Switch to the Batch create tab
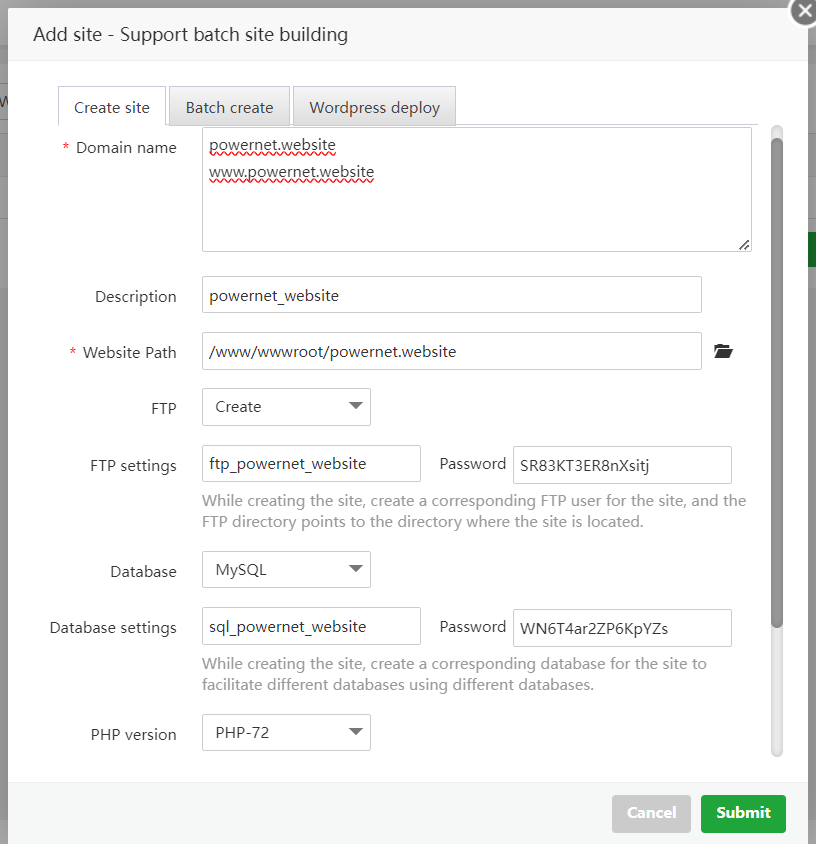 coord(229,107)
